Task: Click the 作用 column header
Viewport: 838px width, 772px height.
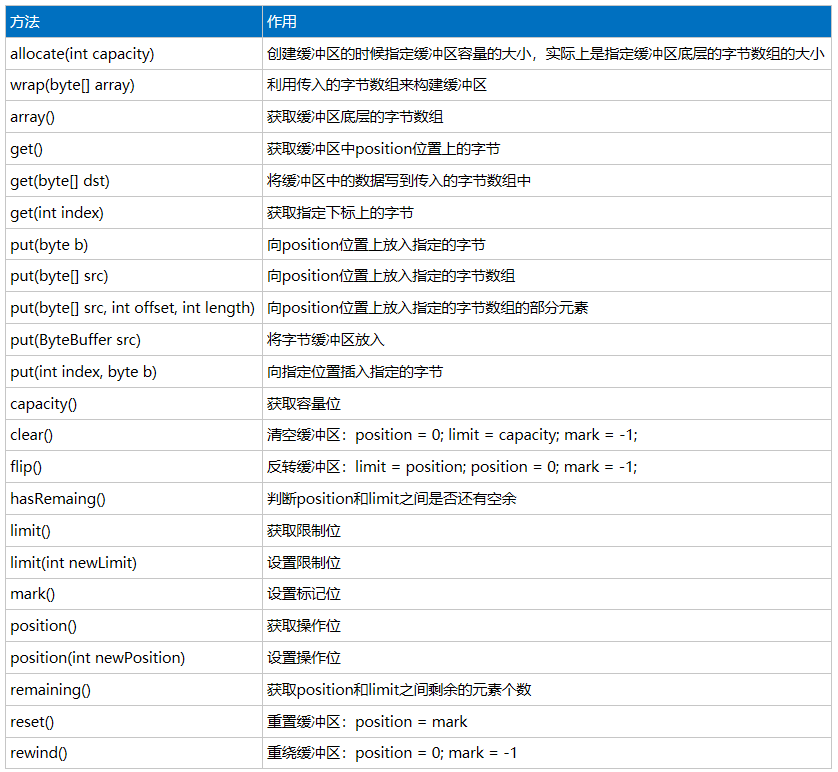Action: click(547, 21)
